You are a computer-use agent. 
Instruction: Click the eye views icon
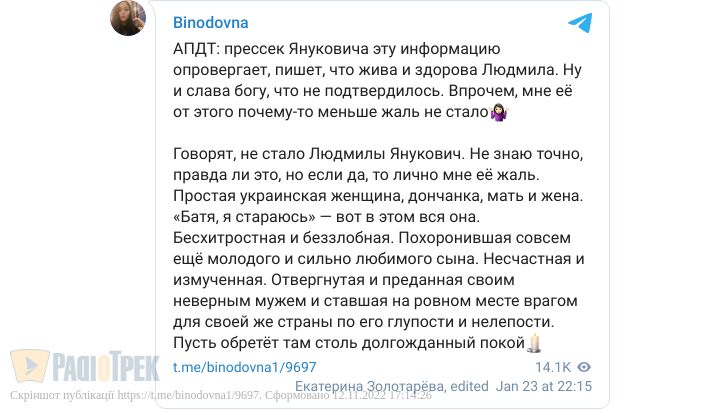(x=584, y=367)
